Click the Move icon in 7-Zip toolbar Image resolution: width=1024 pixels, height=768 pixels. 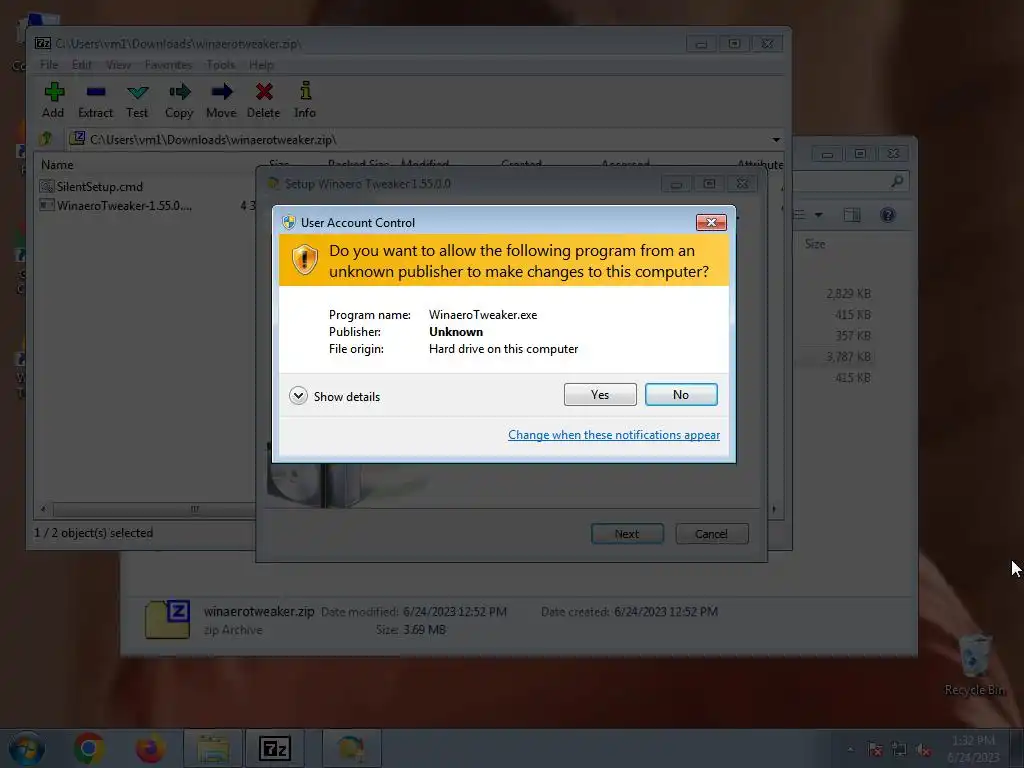[221, 92]
